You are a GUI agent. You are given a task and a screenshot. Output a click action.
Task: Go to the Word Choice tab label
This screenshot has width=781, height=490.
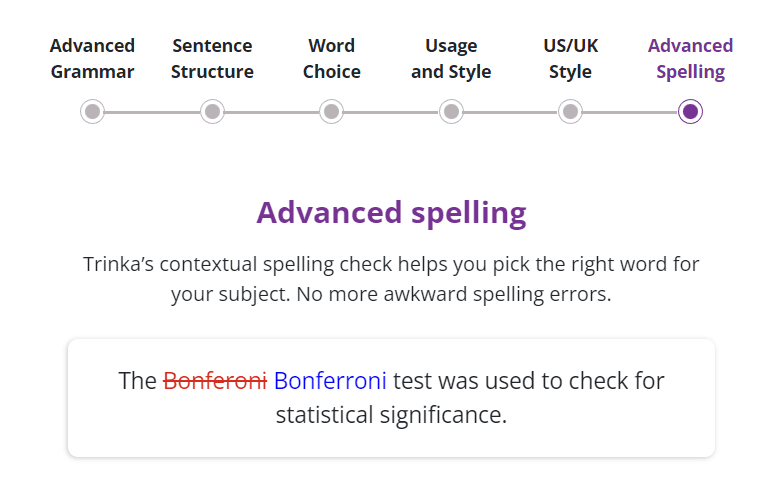pyautogui.click(x=331, y=59)
